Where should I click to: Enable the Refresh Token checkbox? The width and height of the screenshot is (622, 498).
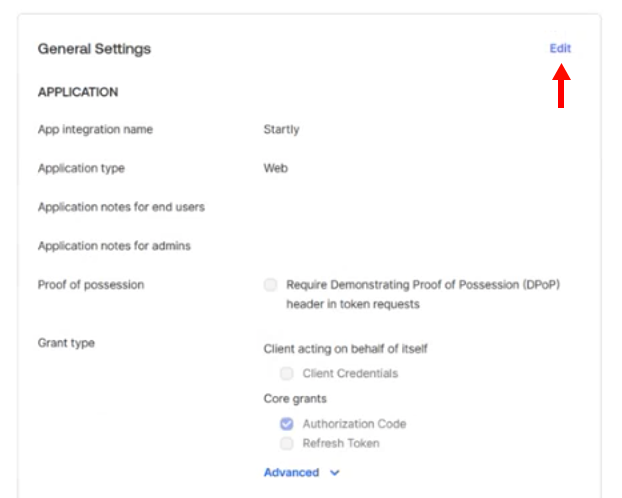point(287,444)
